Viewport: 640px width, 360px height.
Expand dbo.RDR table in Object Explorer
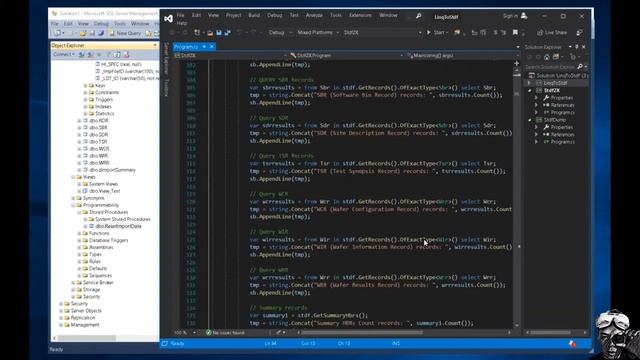[x=79, y=121]
